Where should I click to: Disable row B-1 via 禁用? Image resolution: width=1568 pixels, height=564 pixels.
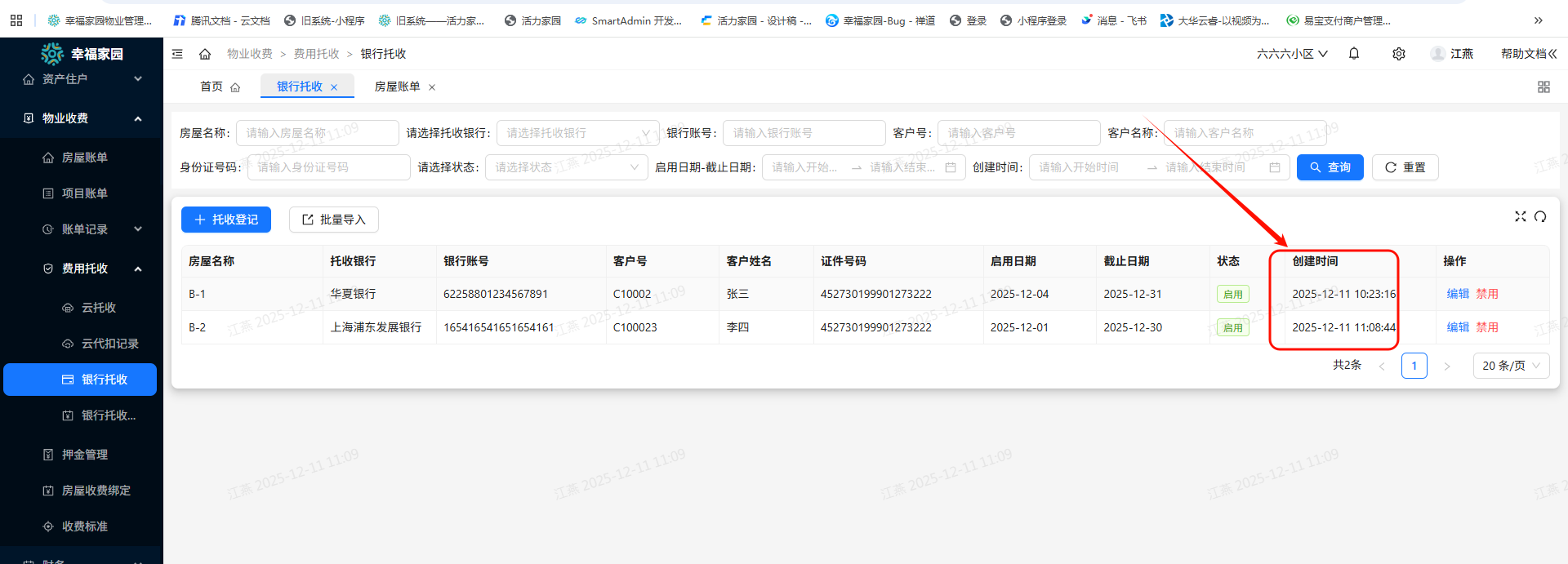click(1487, 294)
